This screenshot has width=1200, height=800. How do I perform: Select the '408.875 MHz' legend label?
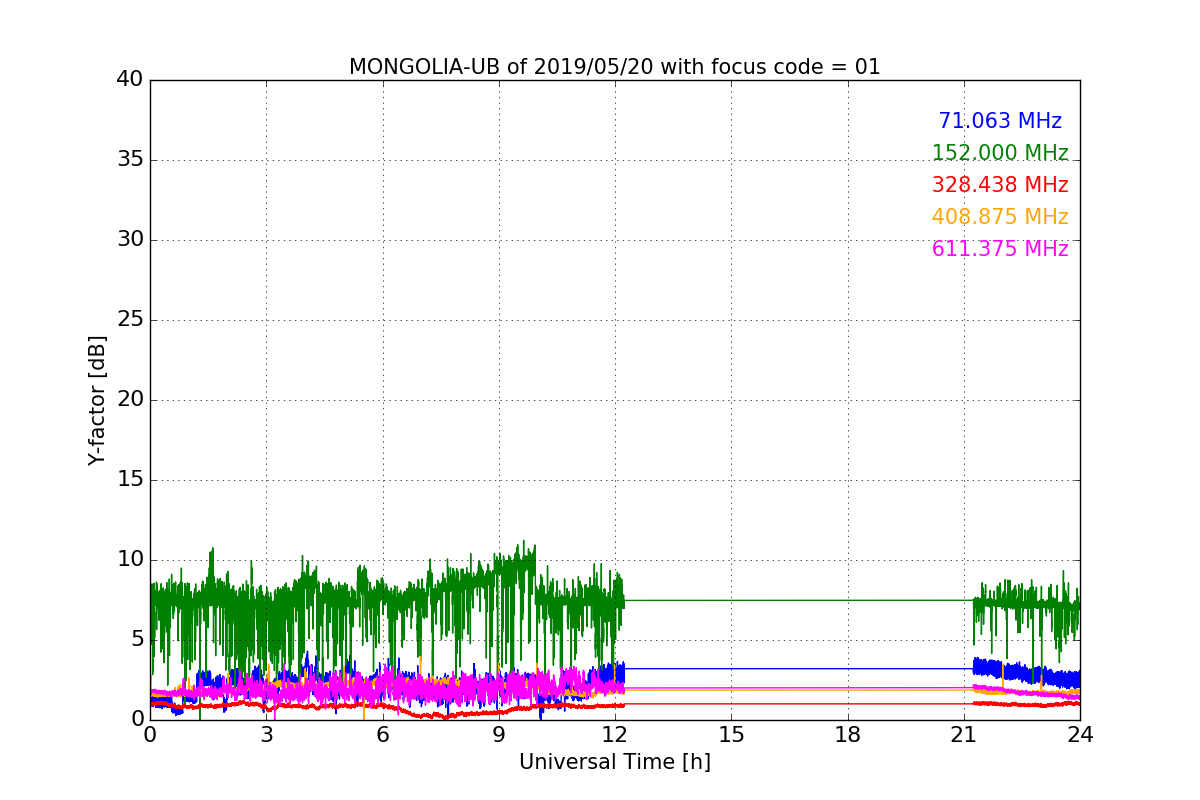click(1000, 217)
